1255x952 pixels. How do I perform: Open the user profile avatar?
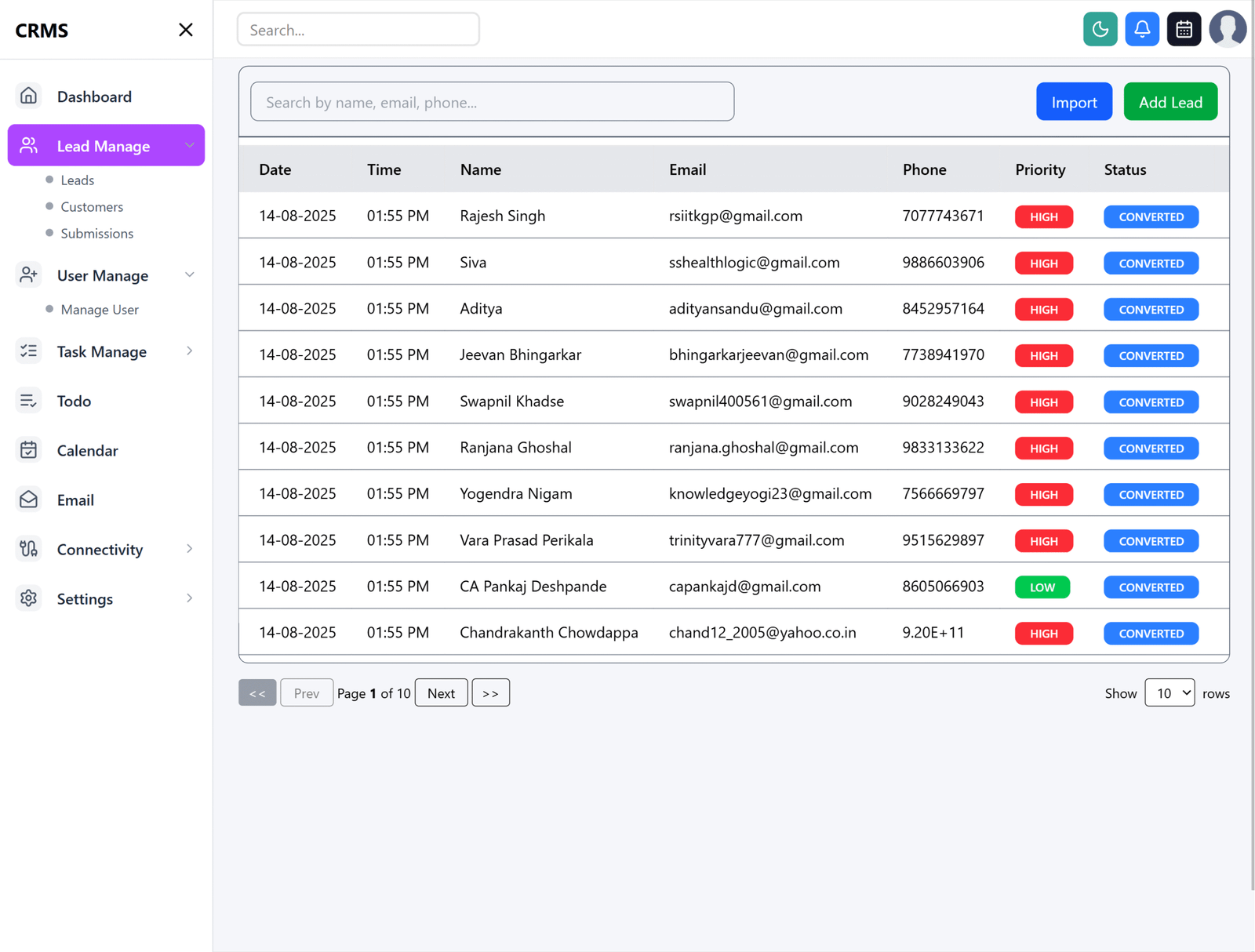tap(1228, 29)
